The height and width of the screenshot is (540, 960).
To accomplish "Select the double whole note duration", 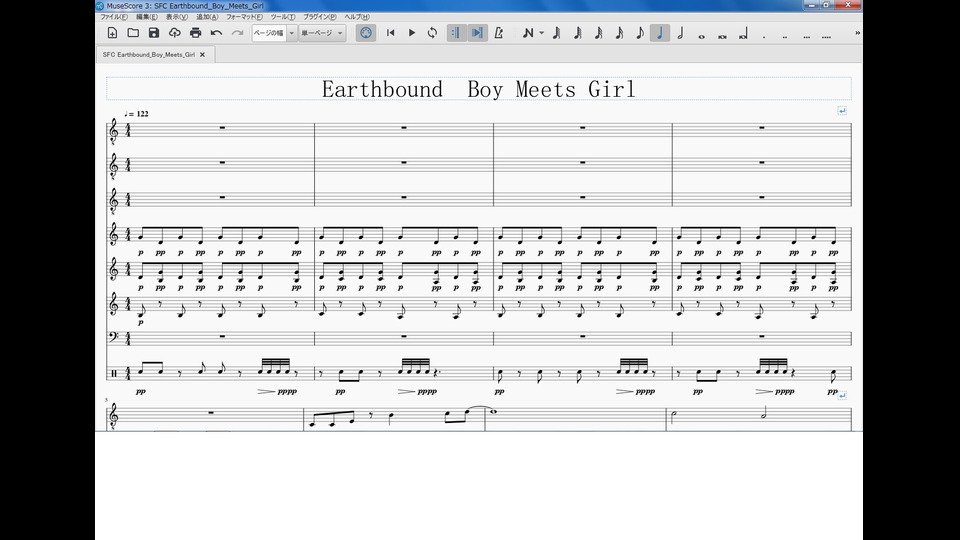I will pos(722,36).
